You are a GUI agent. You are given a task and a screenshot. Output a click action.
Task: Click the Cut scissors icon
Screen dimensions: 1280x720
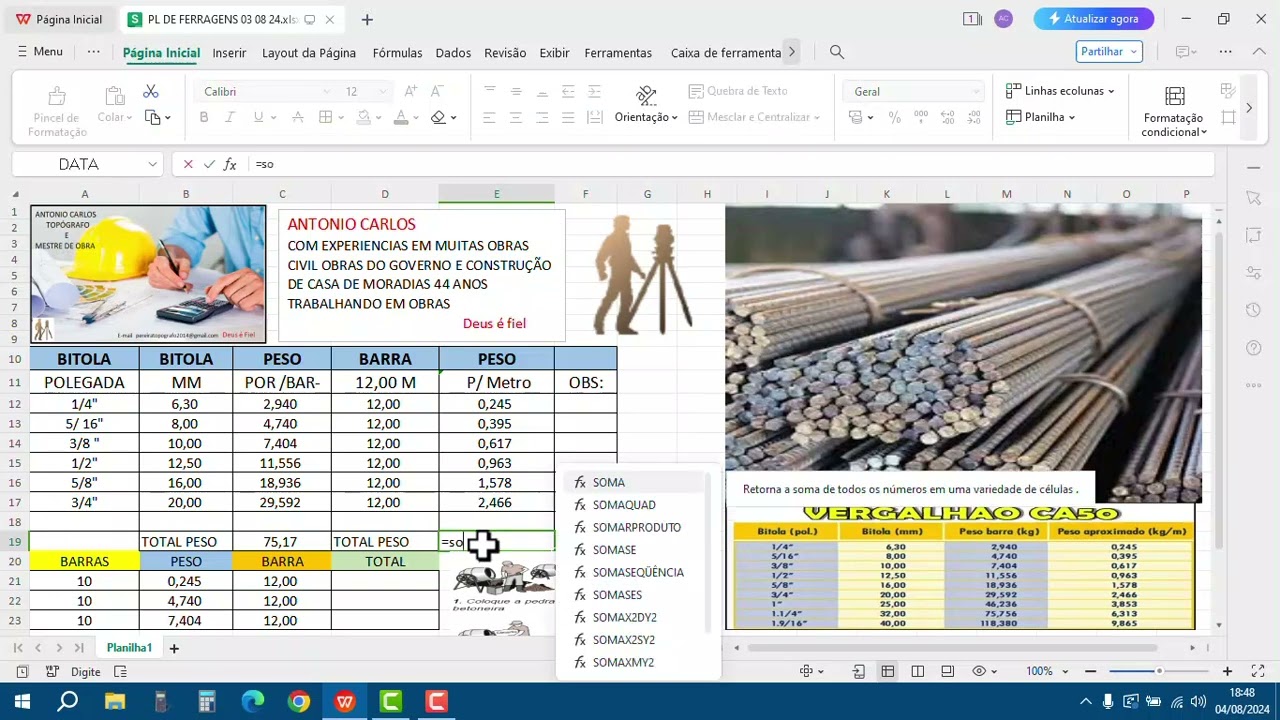151,92
